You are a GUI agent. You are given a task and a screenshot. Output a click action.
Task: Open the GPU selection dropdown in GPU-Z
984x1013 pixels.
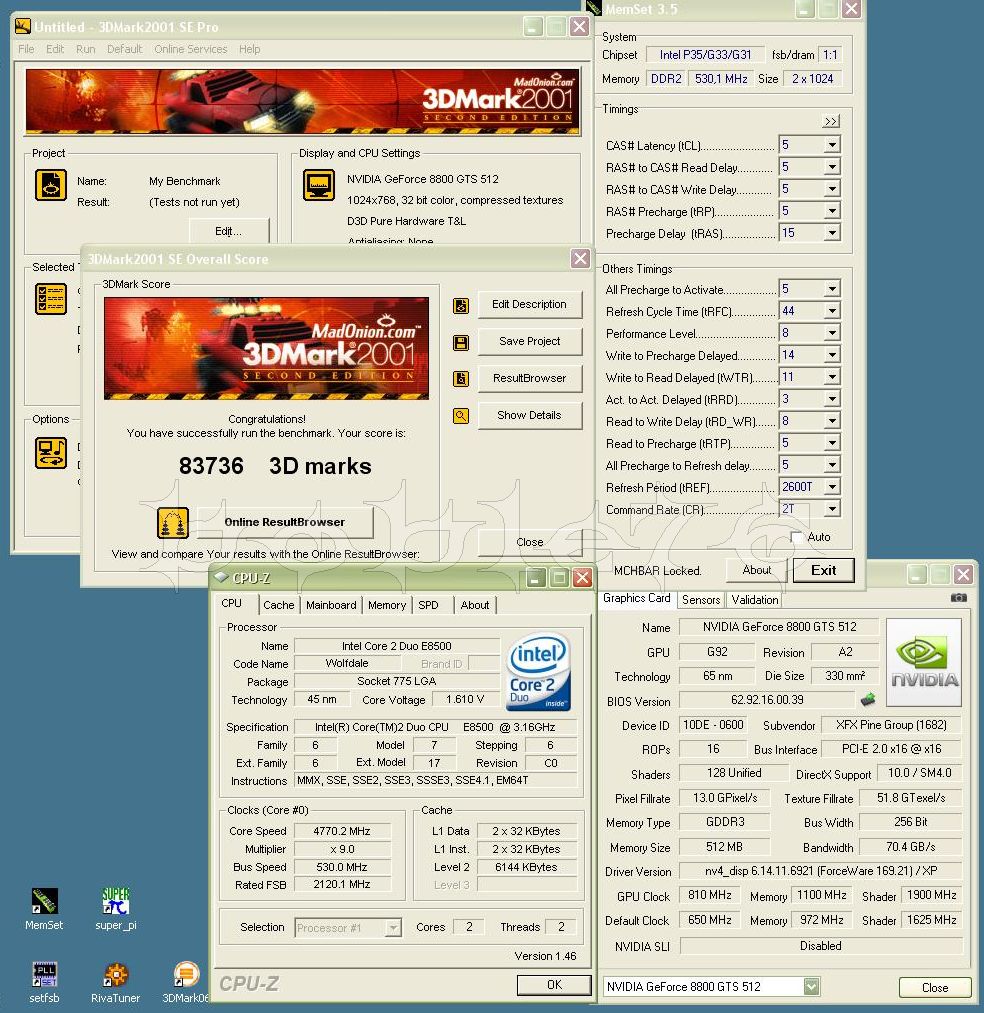pyautogui.click(x=811, y=987)
